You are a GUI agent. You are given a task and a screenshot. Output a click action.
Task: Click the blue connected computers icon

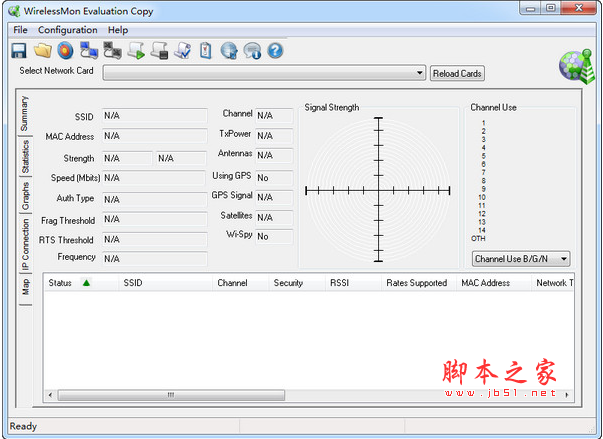click(x=89, y=50)
